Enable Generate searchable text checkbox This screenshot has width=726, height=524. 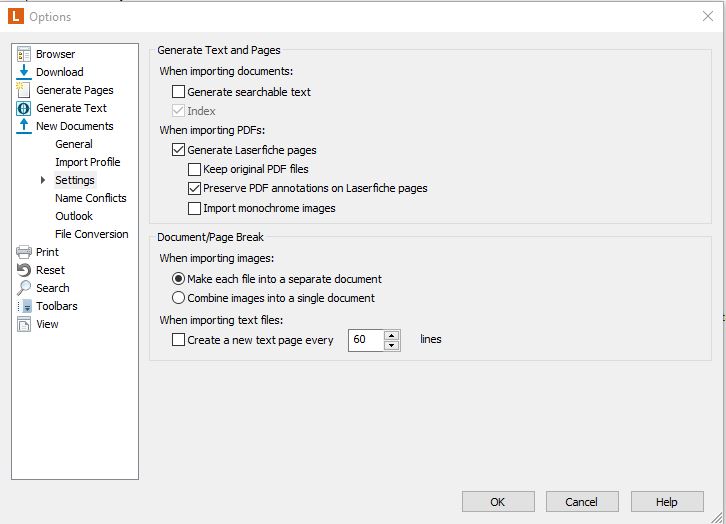coord(179,92)
